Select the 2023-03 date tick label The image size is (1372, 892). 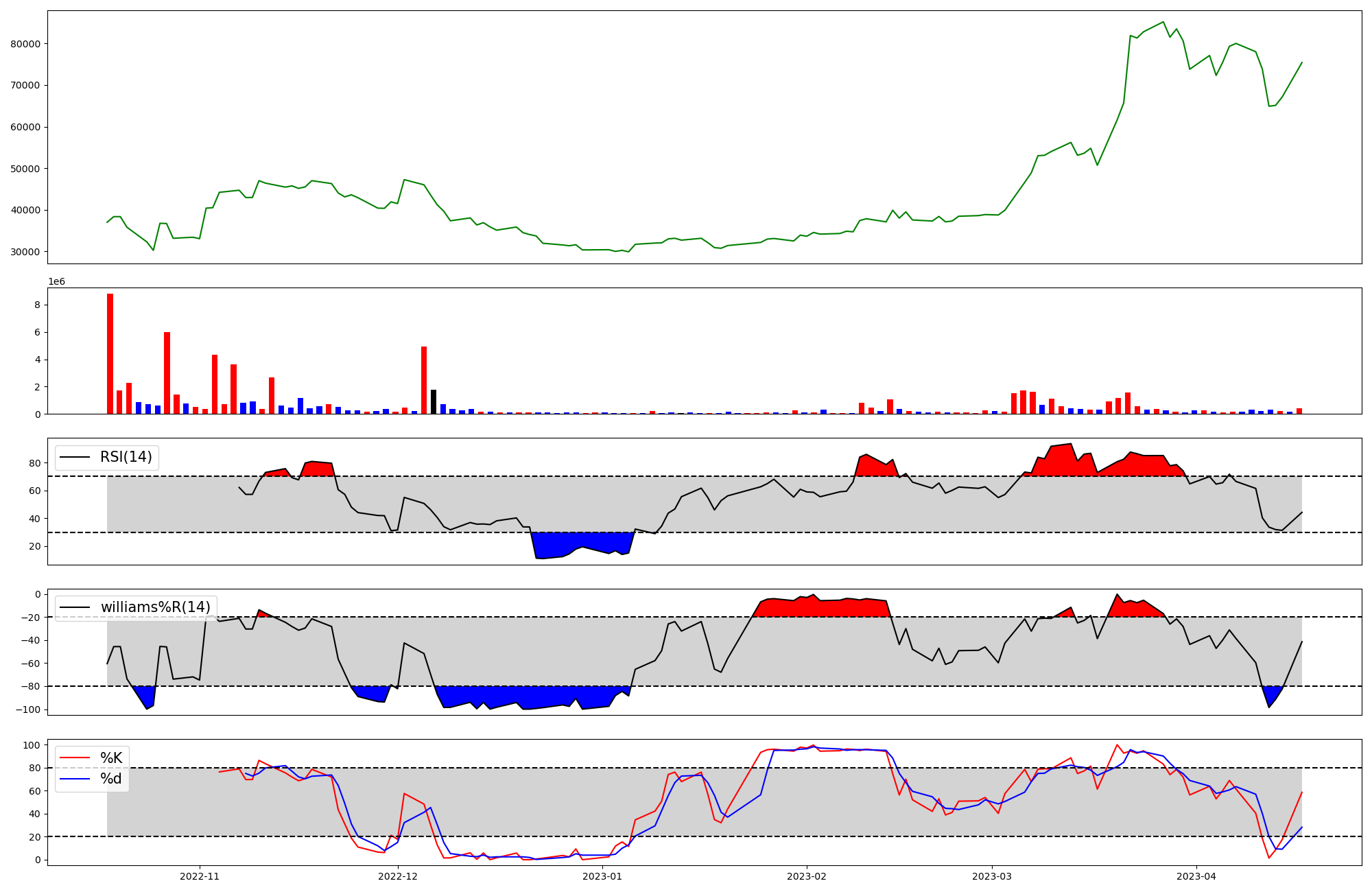[991, 876]
